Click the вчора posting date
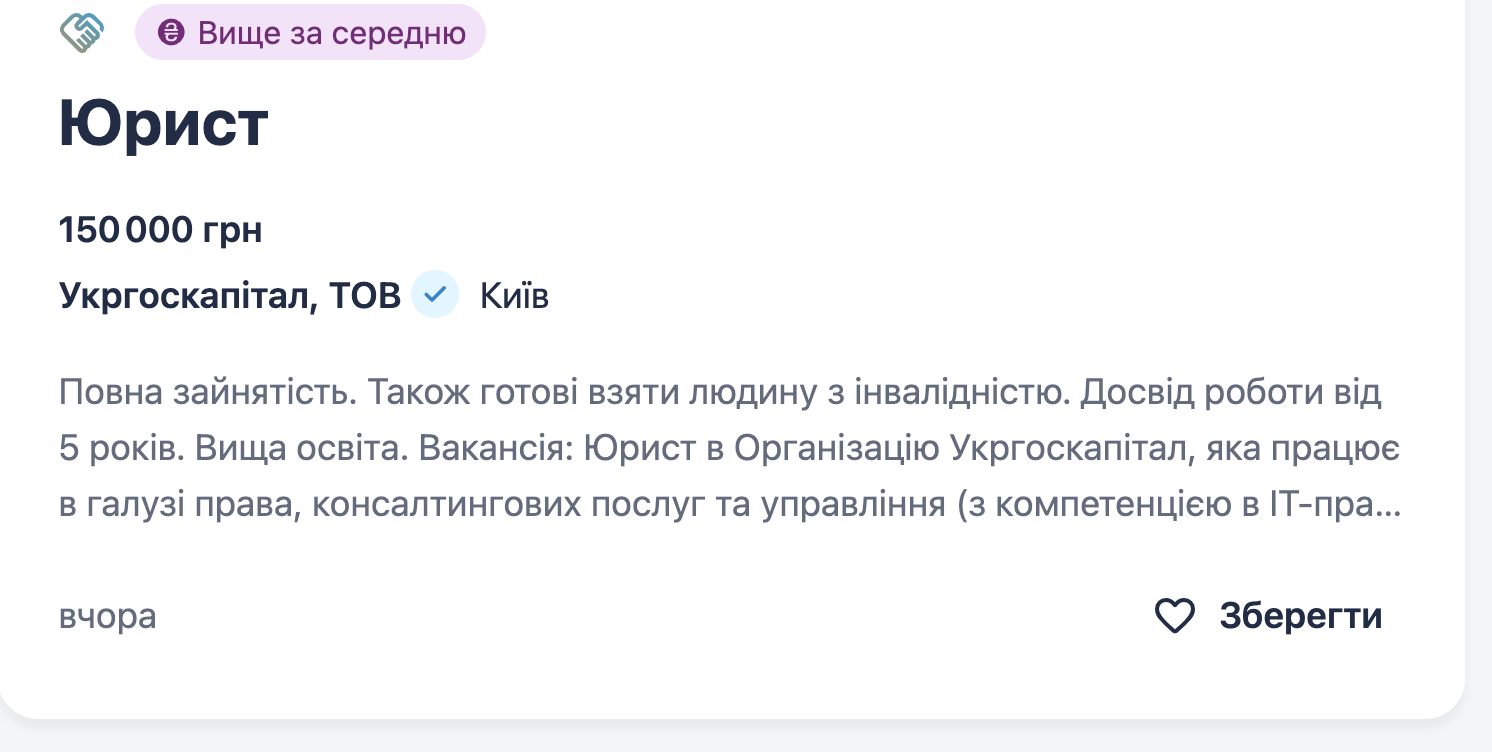 (107, 616)
